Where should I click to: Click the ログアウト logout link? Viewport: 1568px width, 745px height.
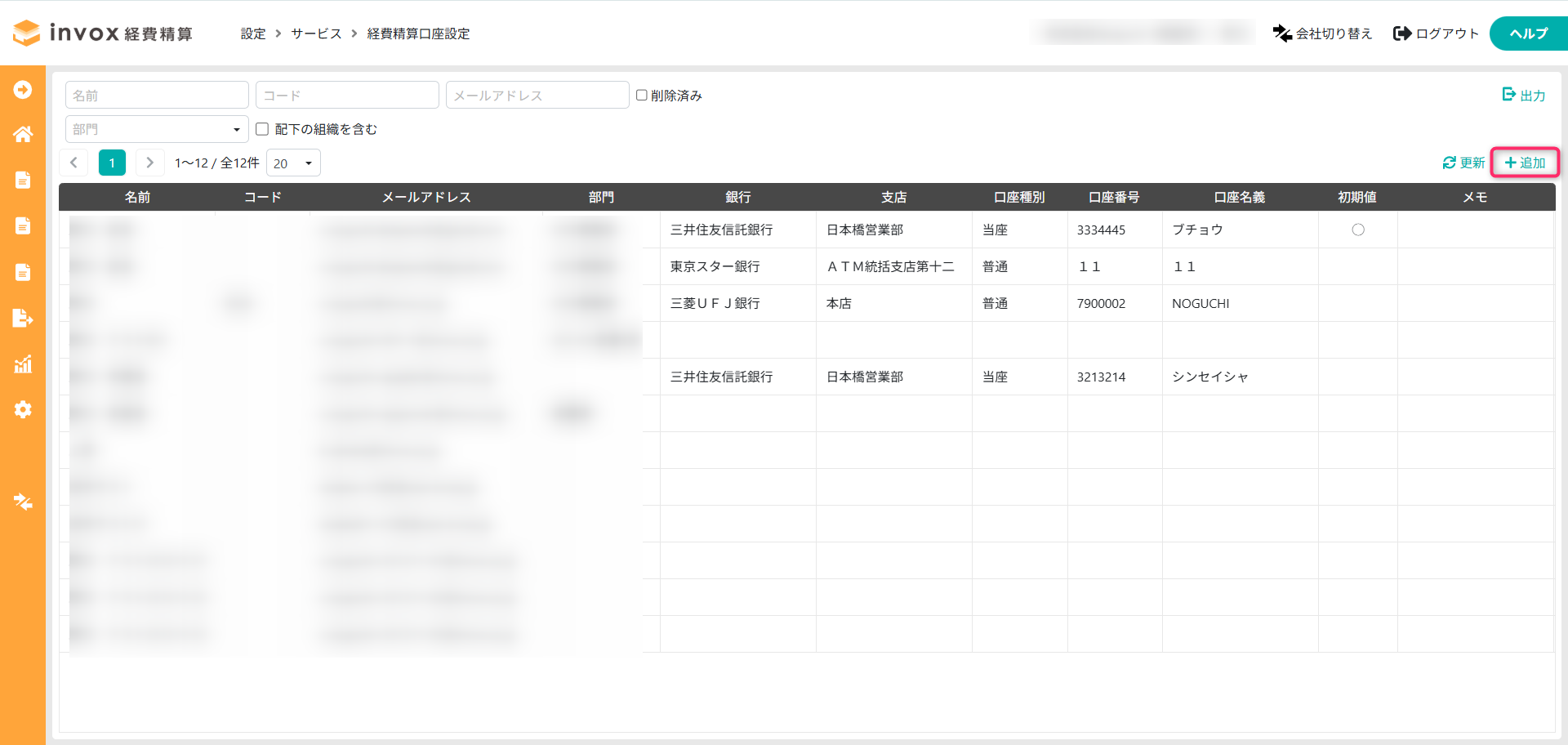pyautogui.click(x=1436, y=33)
